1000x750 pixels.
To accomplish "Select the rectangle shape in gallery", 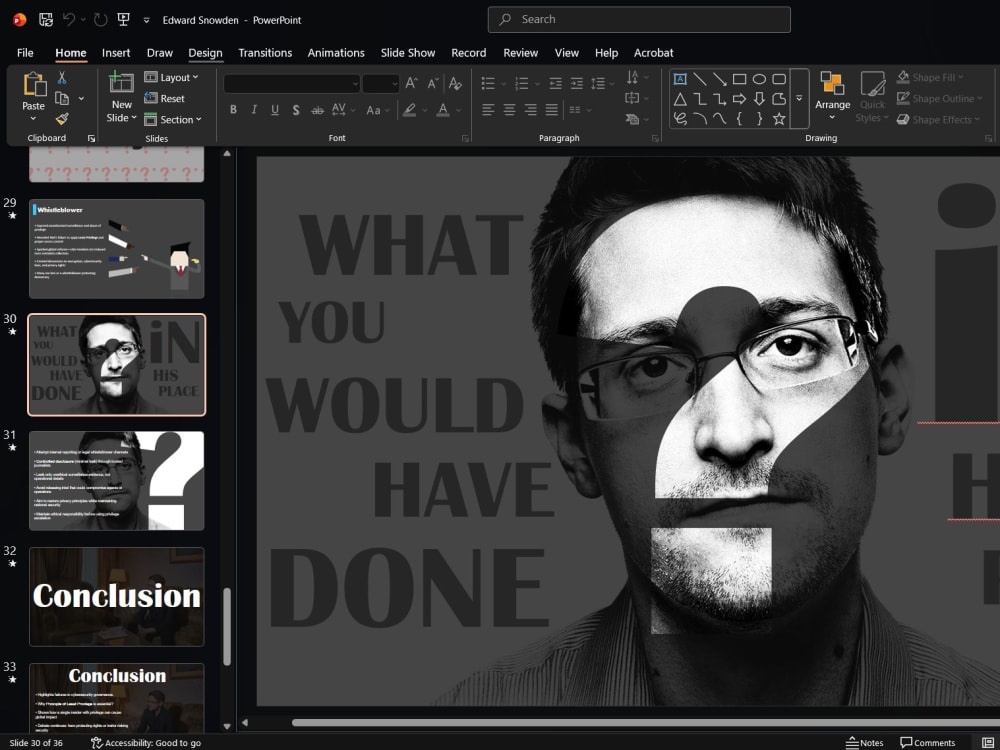I will pyautogui.click(x=739, y=79).
